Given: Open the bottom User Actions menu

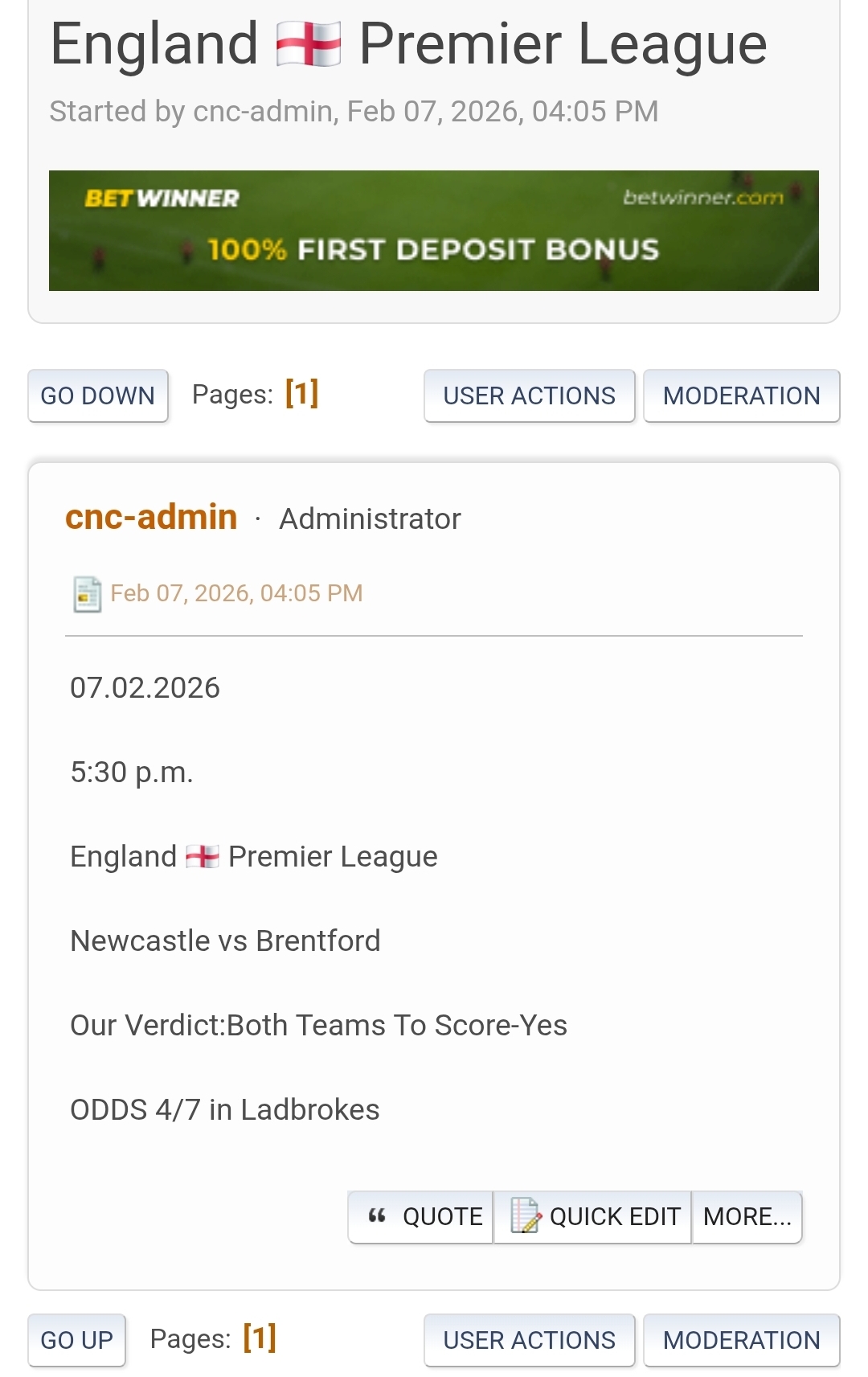Looking at the screenshot, I should [529, 1340].
